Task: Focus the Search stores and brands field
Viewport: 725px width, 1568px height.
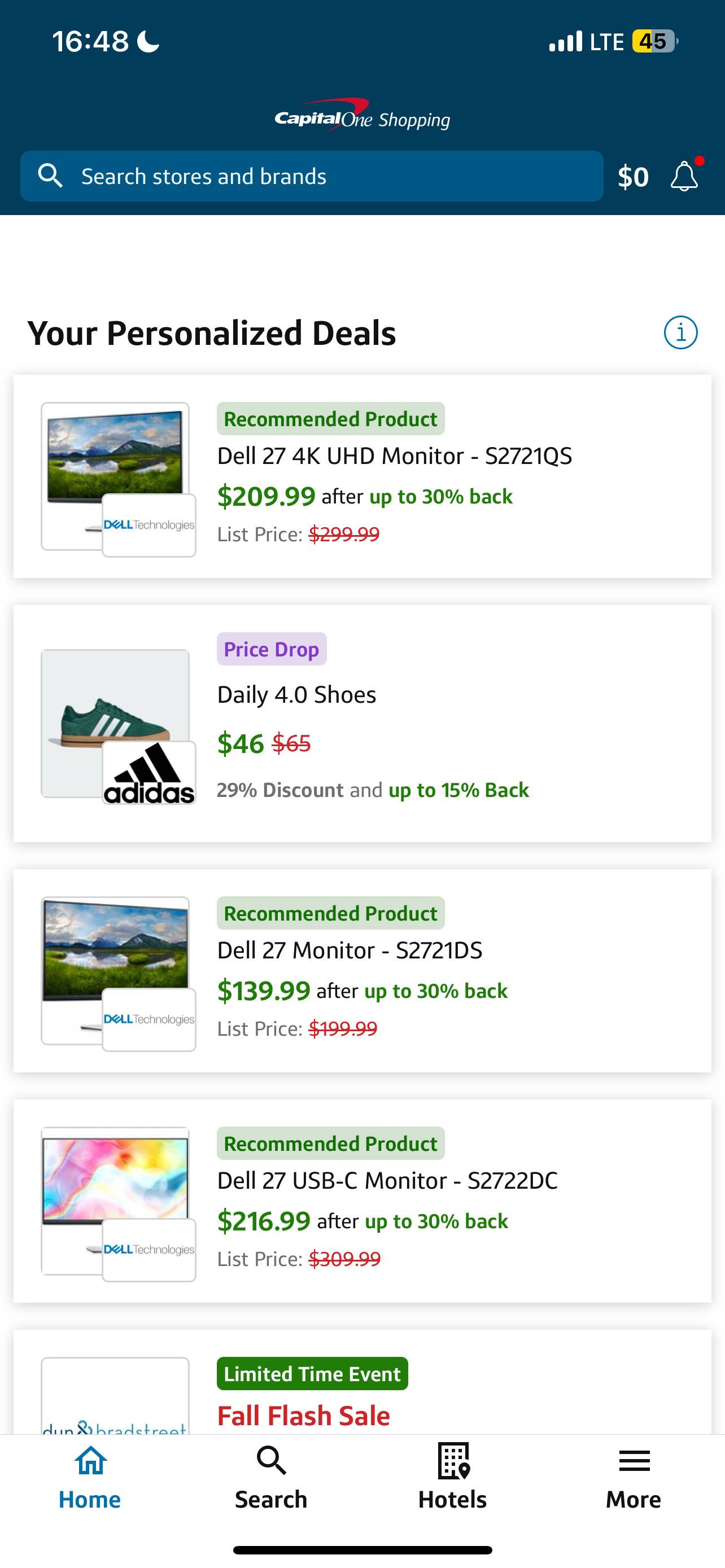Action: (329, 176)
